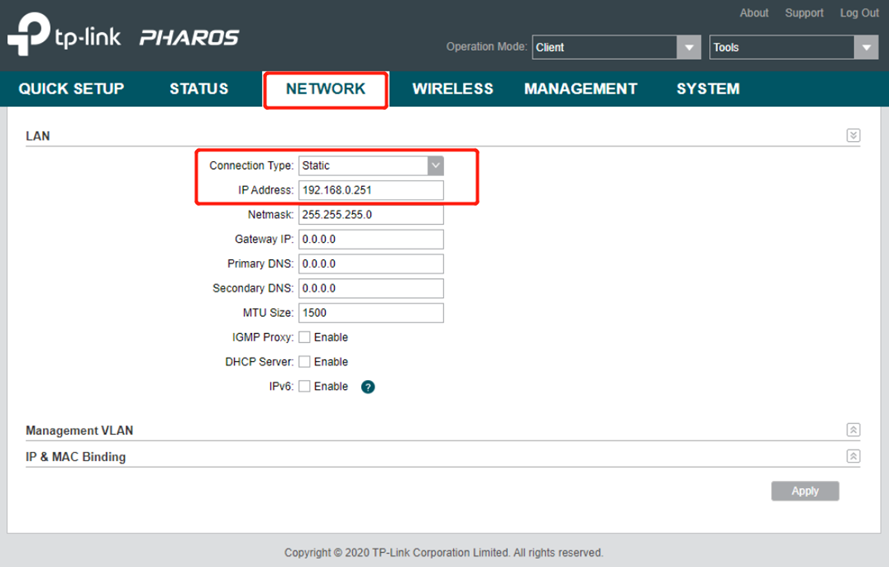Open the Wireless tab
Screen dimensions: 889x567
[452, 89]
